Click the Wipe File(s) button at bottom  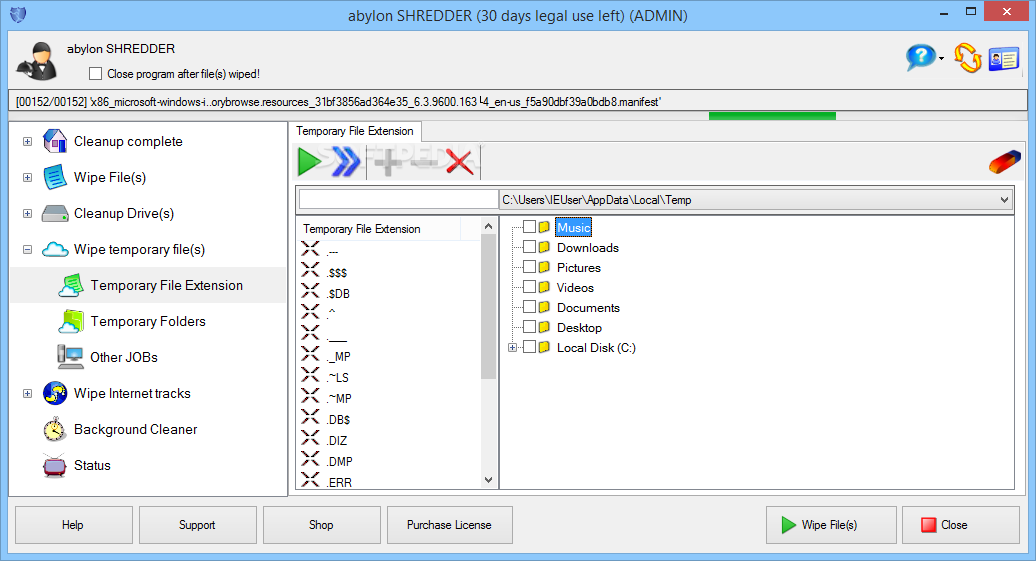click(x=831, y=525)
